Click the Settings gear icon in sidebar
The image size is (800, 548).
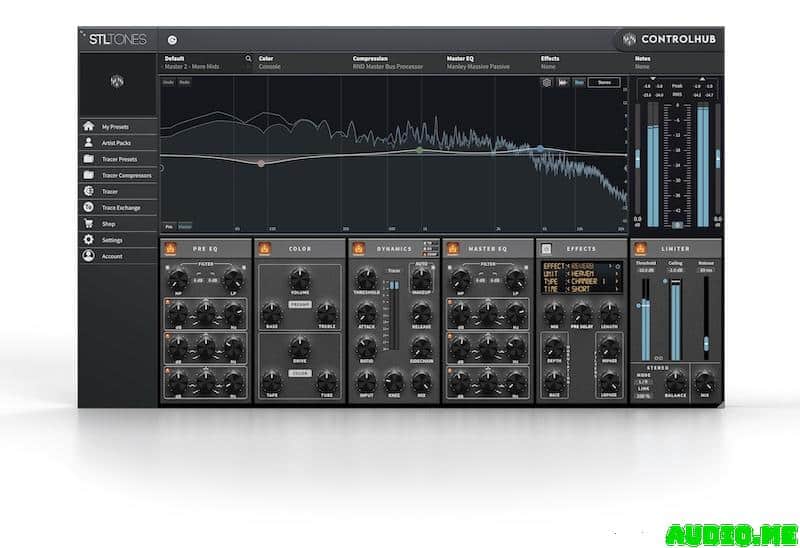pos(89,239)
